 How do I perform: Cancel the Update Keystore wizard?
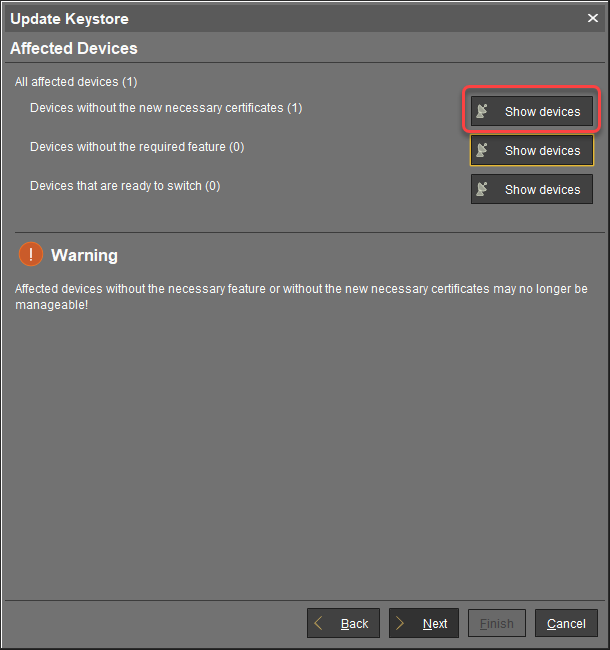pyautogui.click(x=566, y=623)
